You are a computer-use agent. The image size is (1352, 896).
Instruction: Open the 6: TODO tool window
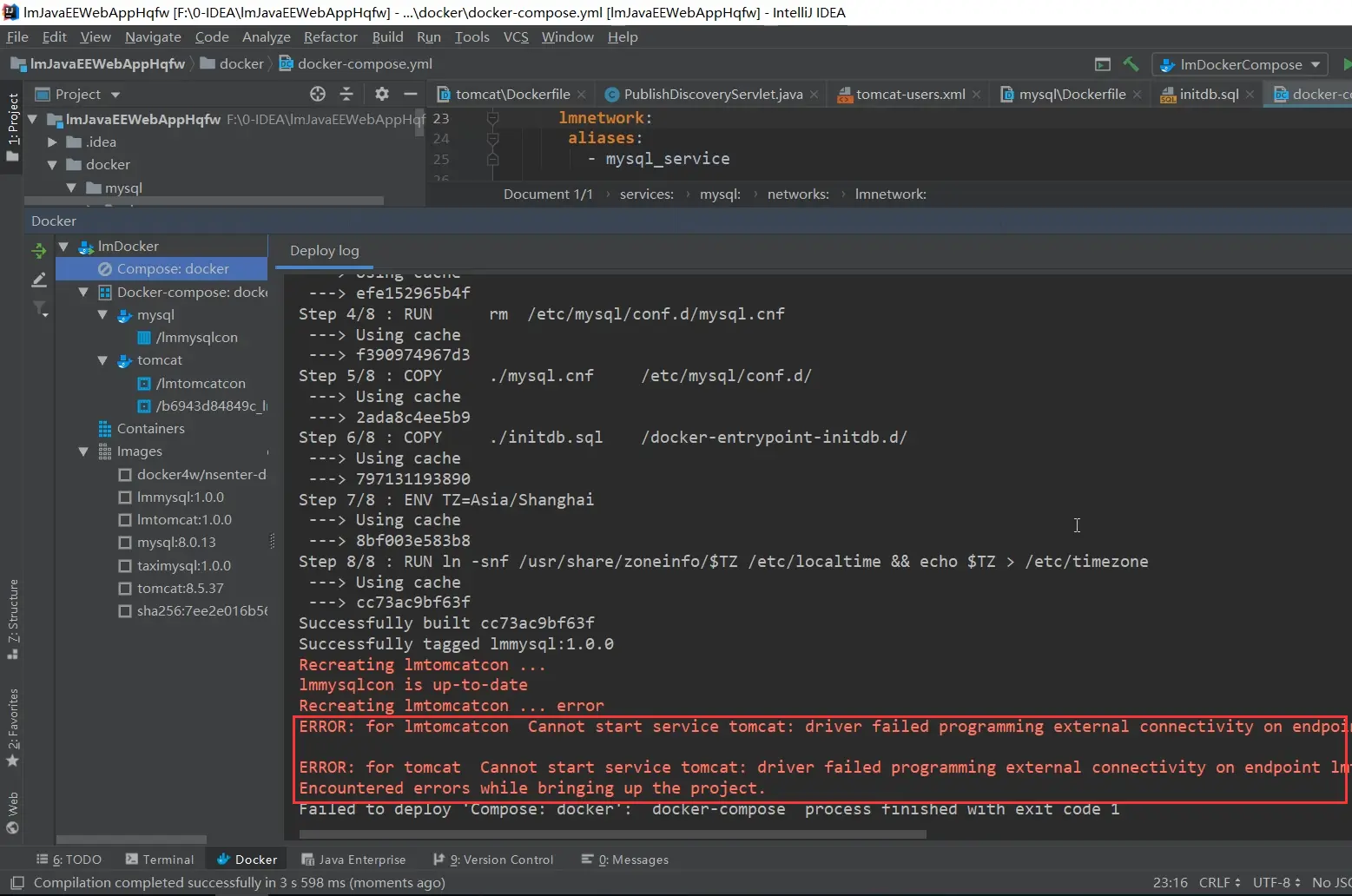(69, 860)
